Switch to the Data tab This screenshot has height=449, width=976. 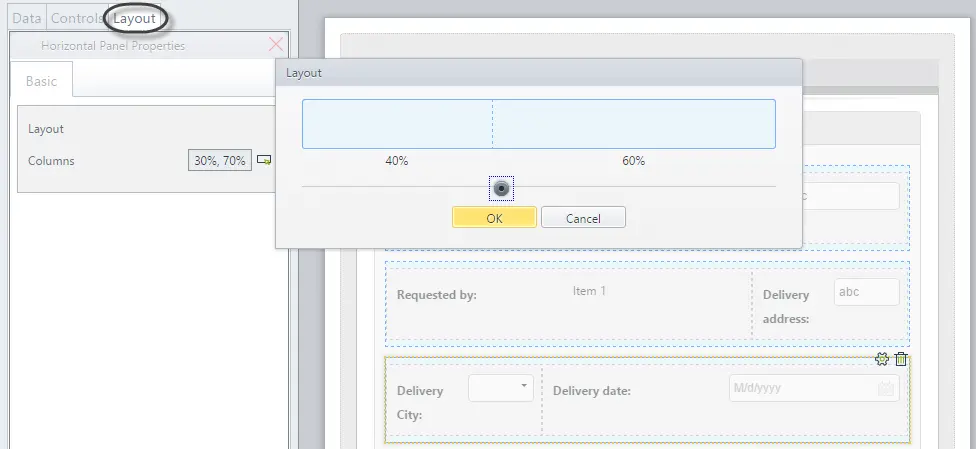27,18
